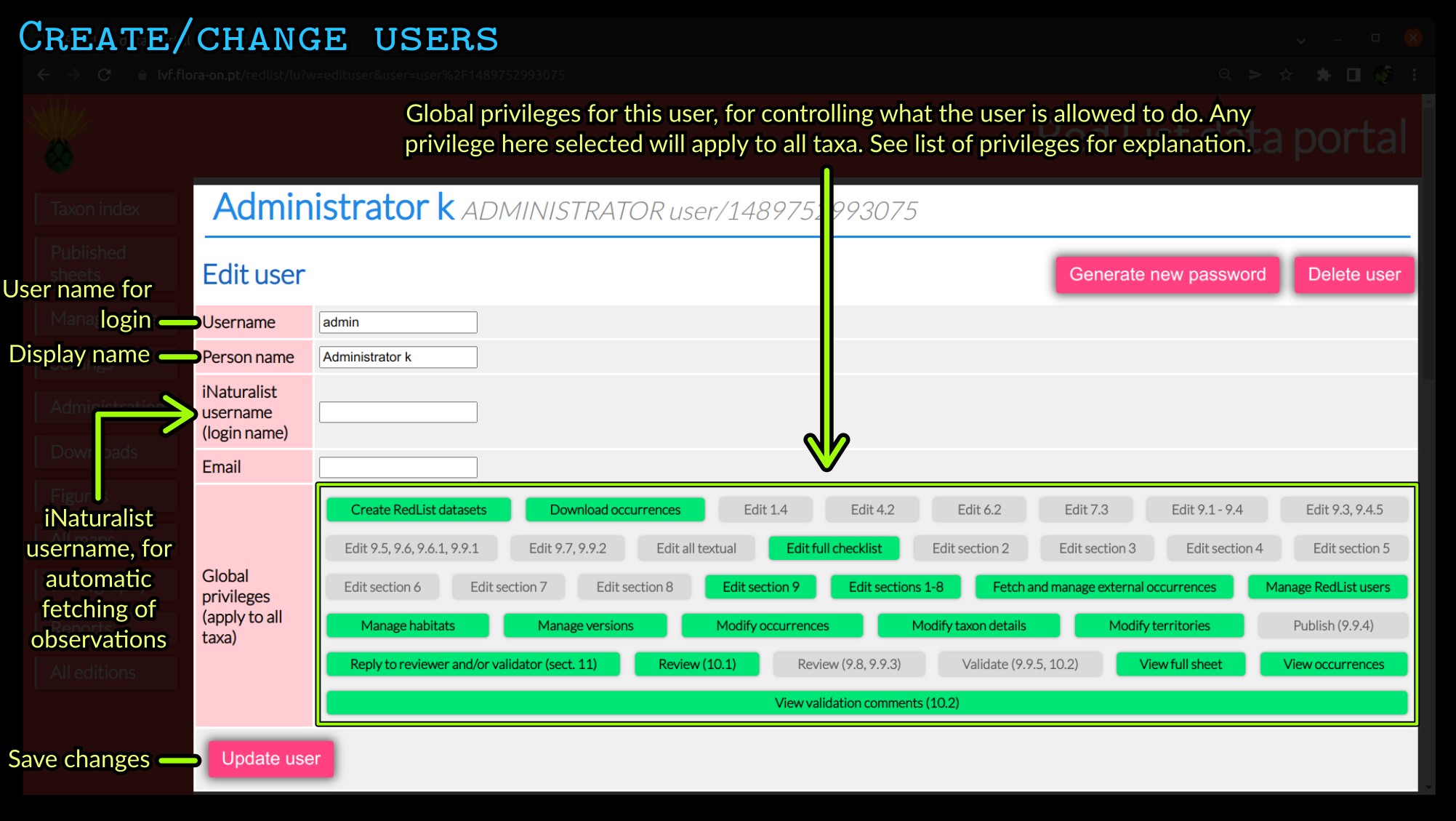
Task: Click the share page arrow icon
Action: click(1255, 75)
